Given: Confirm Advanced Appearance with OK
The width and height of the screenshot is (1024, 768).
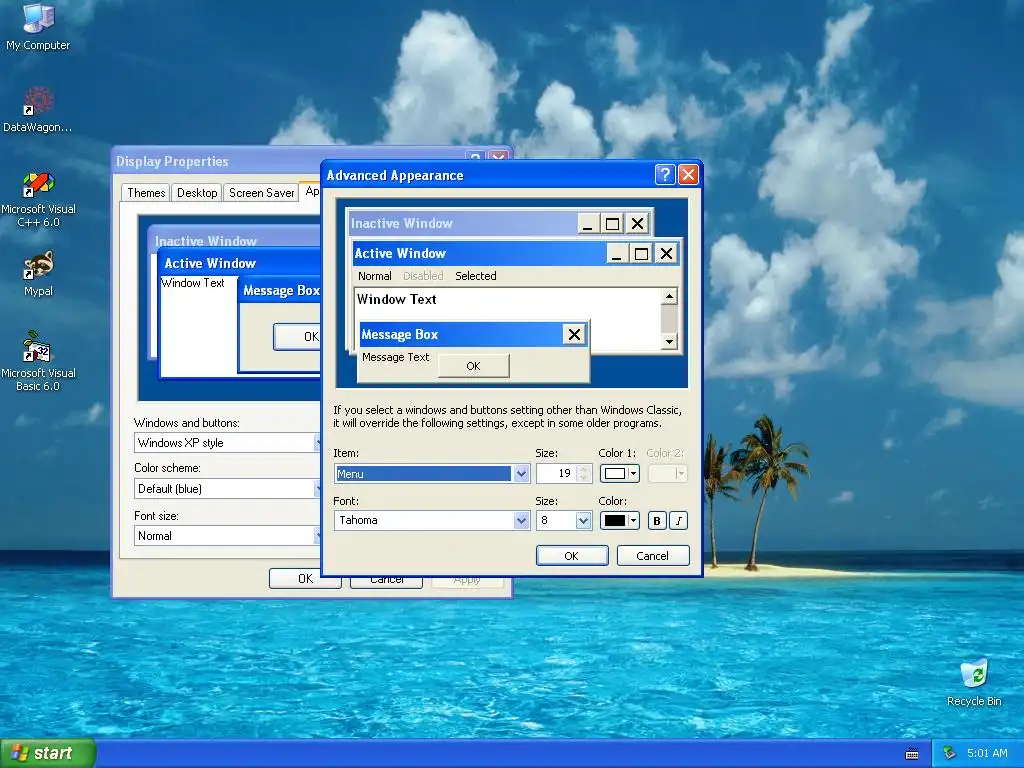Looking at the screenshot, I should click(571, 556).
